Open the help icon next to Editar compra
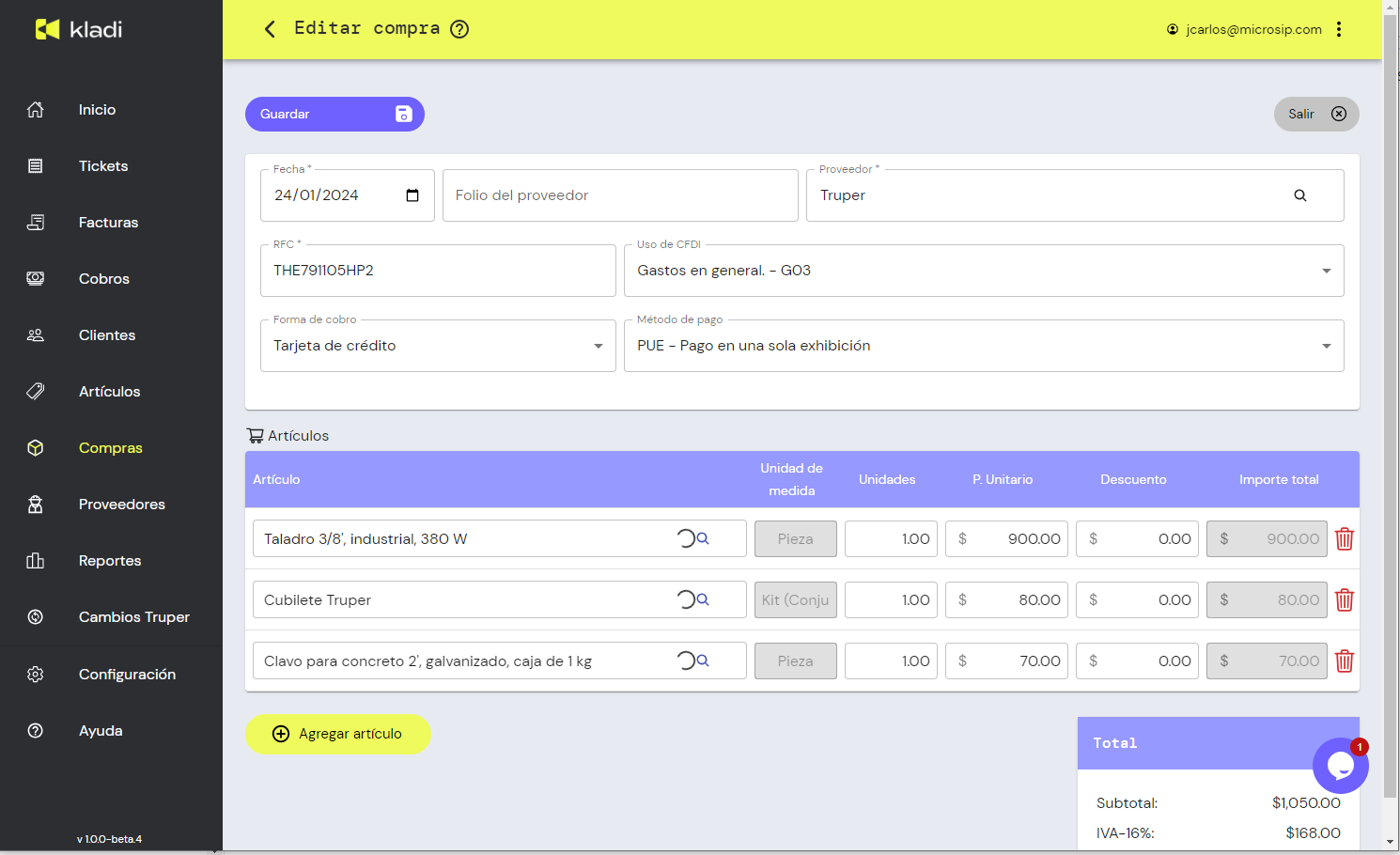This screenshot has width=1400, height=855. tap(459, 29)
